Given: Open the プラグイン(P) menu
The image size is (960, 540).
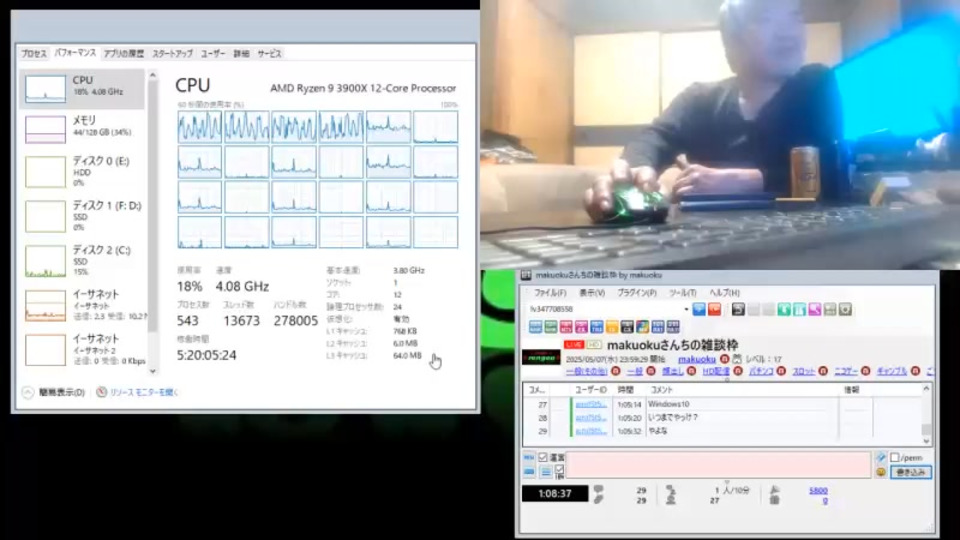Looking at the screenshot, I should pyautogui.click(x=637, y=293).
